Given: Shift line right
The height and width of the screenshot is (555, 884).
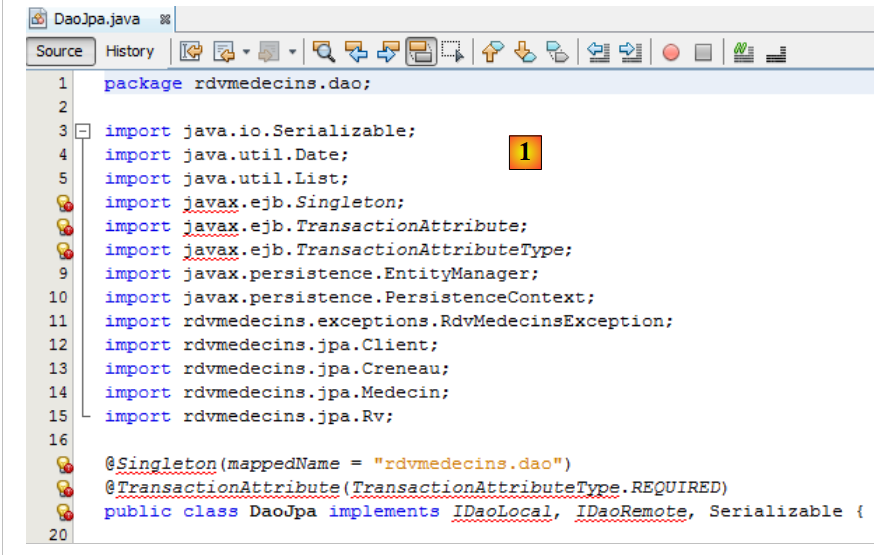Looking at the screenshot, I should [x=630, y=52].
